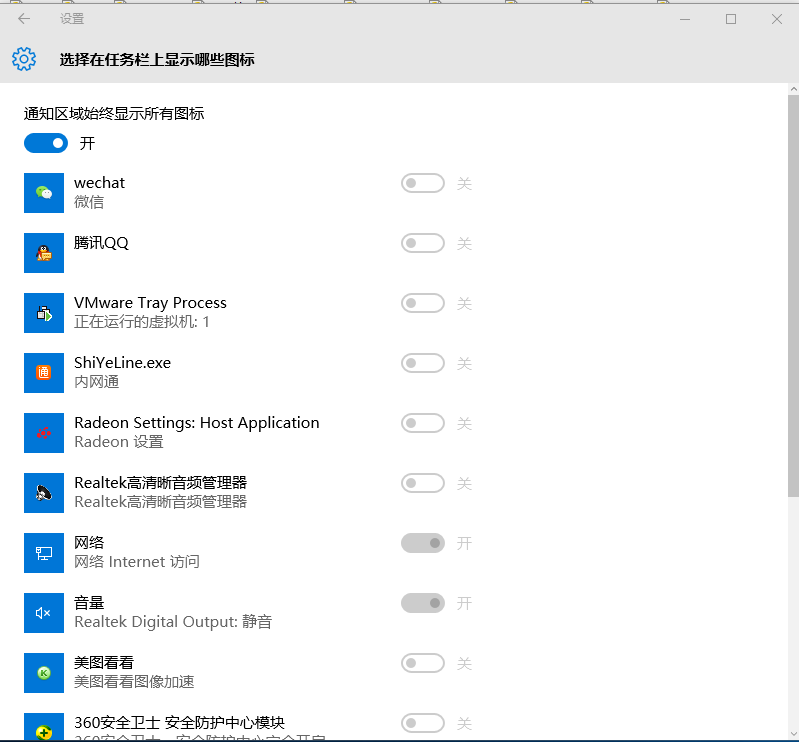The height and width of the screenshot is (742, 799).
Task: Minimize the 设置 window
Action: pos(685,19)
